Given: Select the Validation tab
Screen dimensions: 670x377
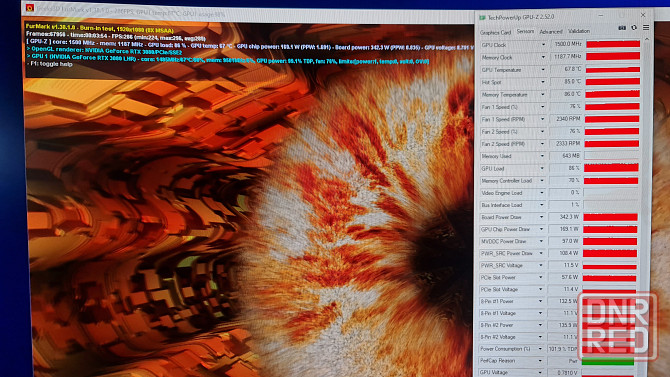Looking at the screenshot, I should [579, 31].
